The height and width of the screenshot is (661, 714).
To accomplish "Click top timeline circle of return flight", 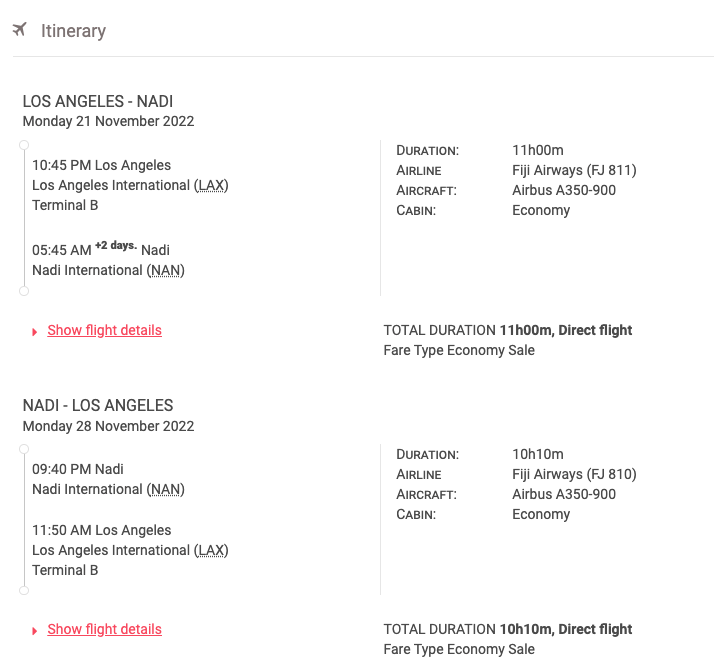I will (x=24, y=450).
